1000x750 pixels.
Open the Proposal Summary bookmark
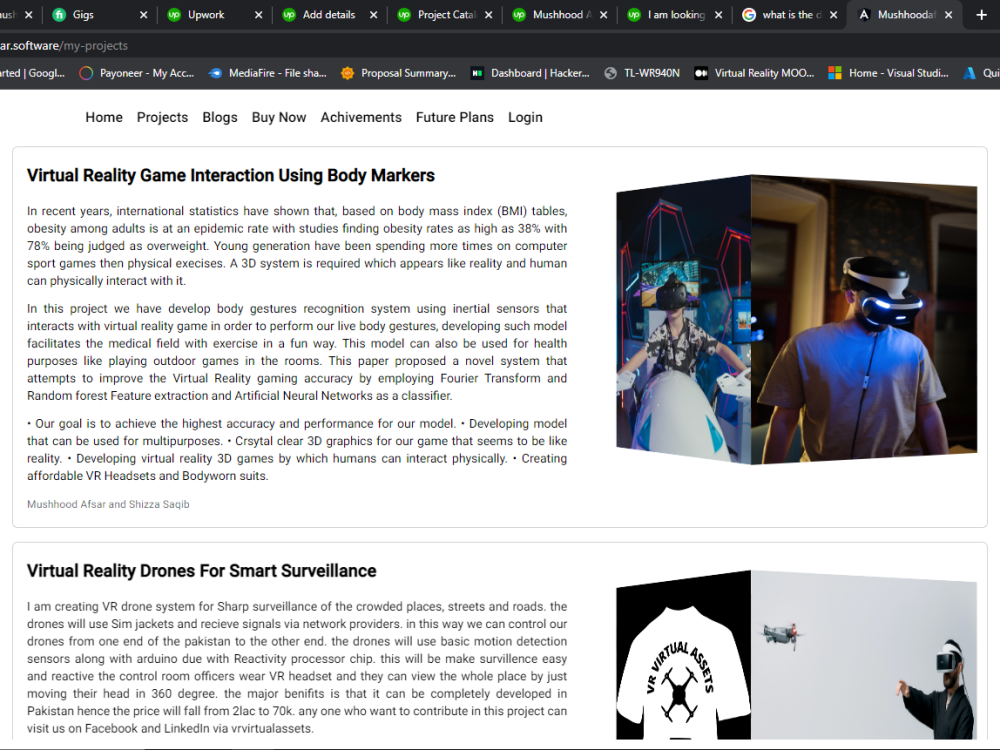[x=399, y=73]
